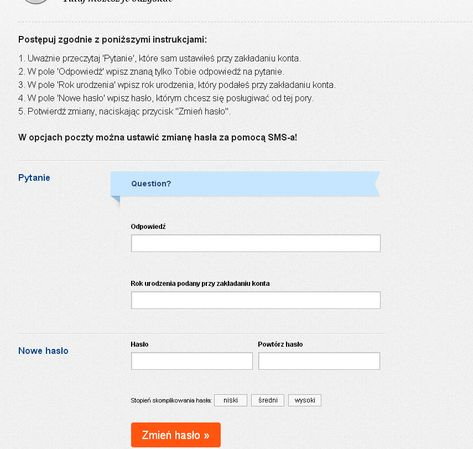The width and height of the screenshot is (473, 449).
Task: Click the Hasło new password field
Action: pyautogui.click(x=192, y=361)
